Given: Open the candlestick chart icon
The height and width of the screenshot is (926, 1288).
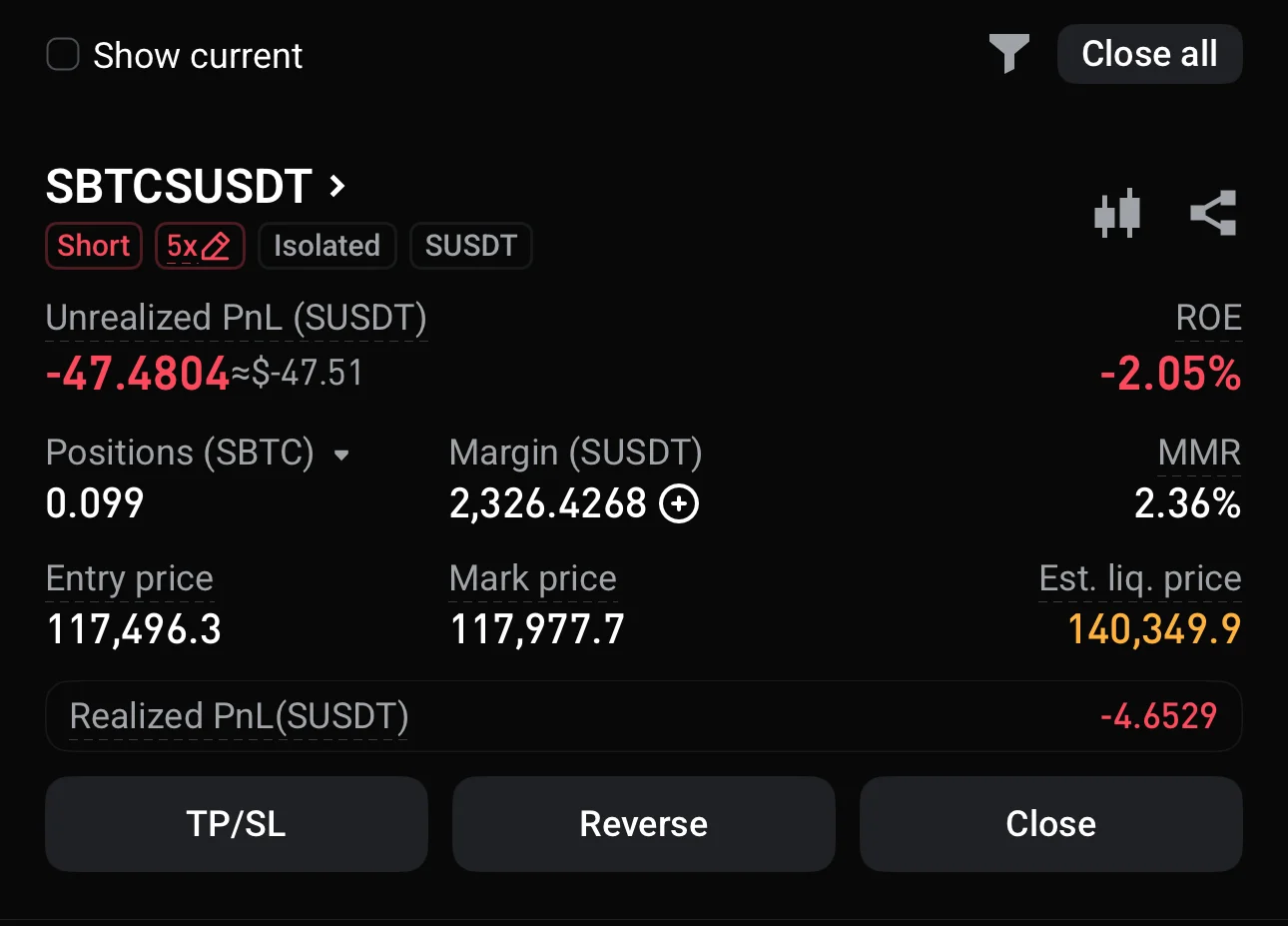Looking at the screenshot, I should [x=1117, y=213].
